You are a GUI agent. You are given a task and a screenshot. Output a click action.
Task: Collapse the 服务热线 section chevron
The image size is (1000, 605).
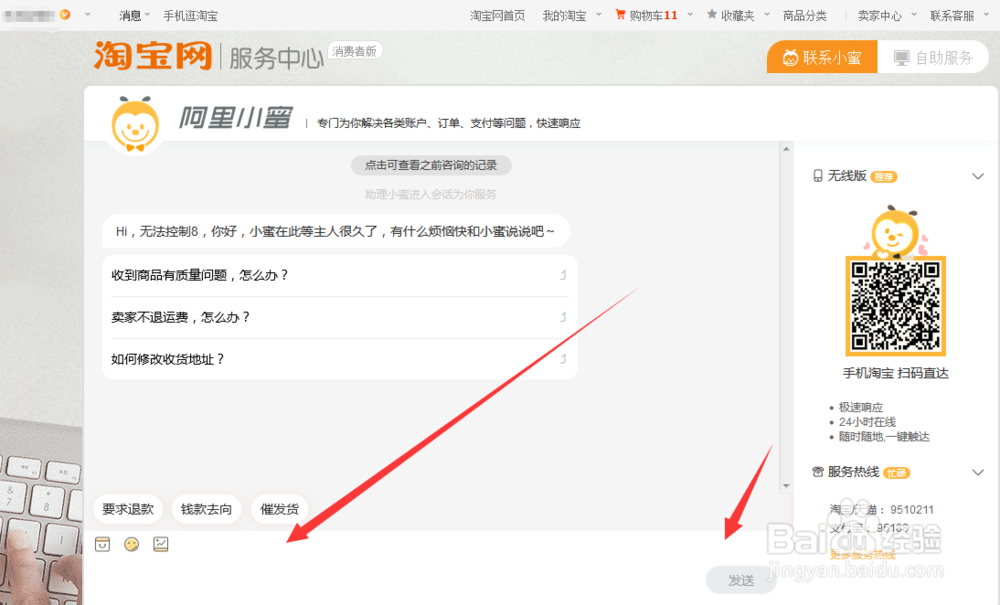click(978, 472)
